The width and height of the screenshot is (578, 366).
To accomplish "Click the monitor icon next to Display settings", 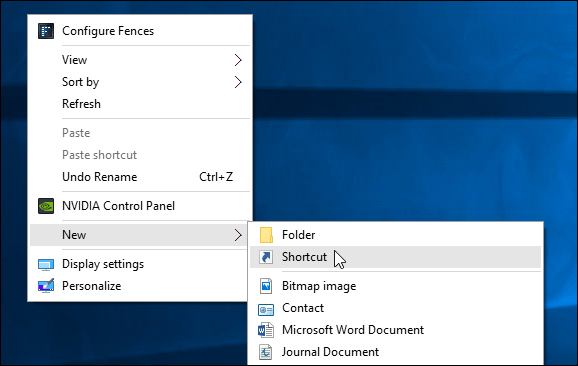I will point(46,265).
